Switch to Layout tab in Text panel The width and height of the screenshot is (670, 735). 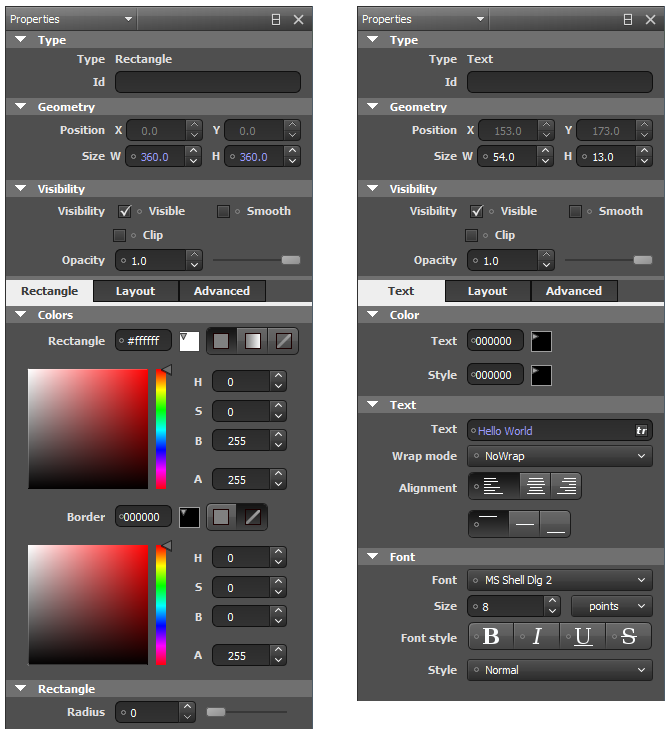point(488,291)
